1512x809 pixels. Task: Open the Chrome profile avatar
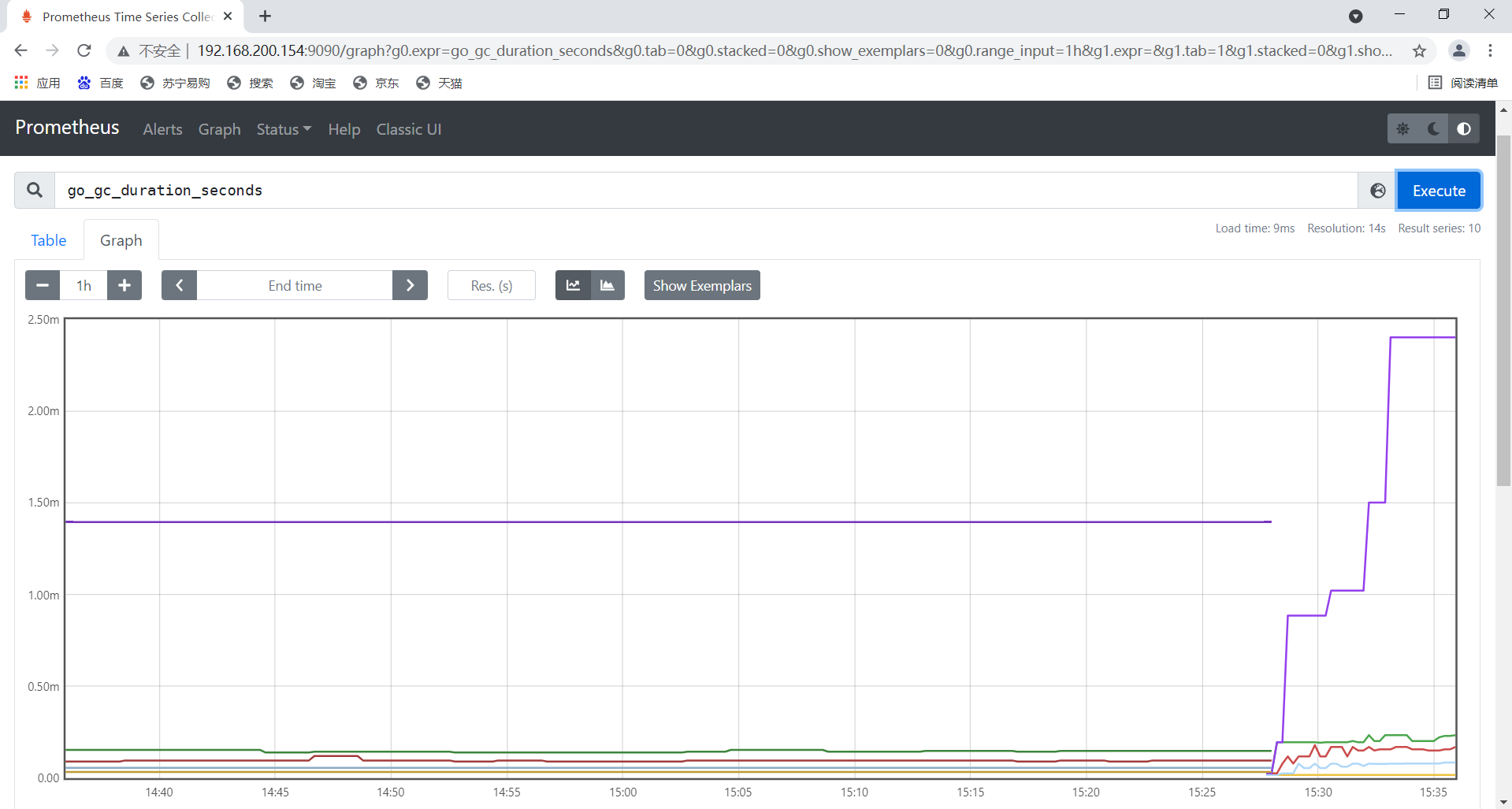click(x=1459, y=50)
